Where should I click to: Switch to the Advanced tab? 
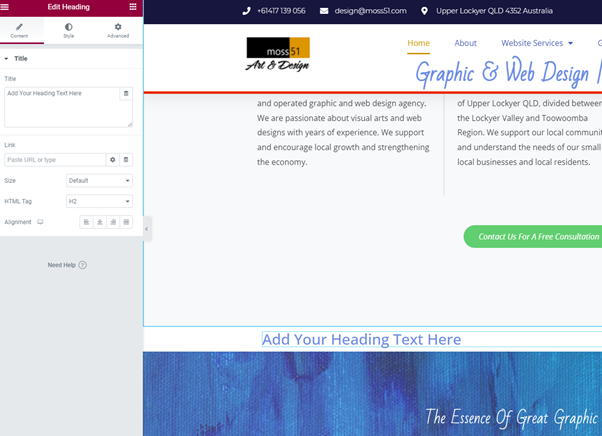click(118, 30)
